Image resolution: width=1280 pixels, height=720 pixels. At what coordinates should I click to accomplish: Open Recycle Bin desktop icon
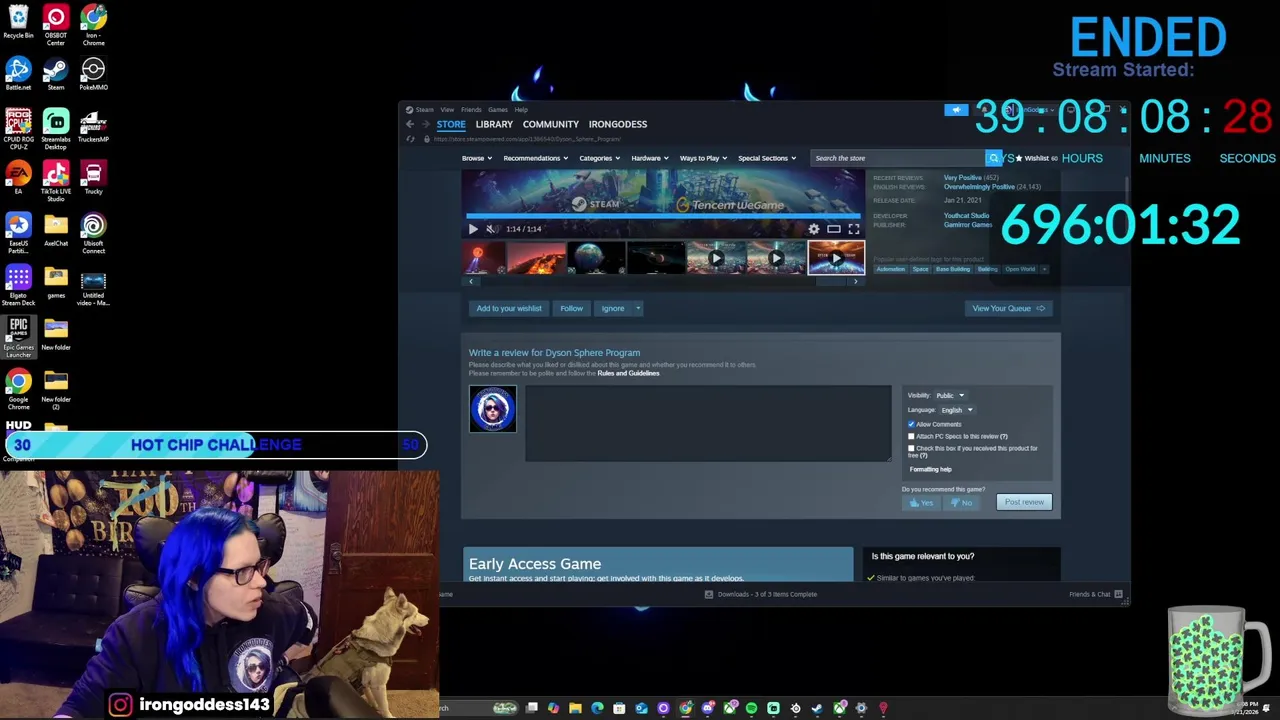tap(18, 22)
